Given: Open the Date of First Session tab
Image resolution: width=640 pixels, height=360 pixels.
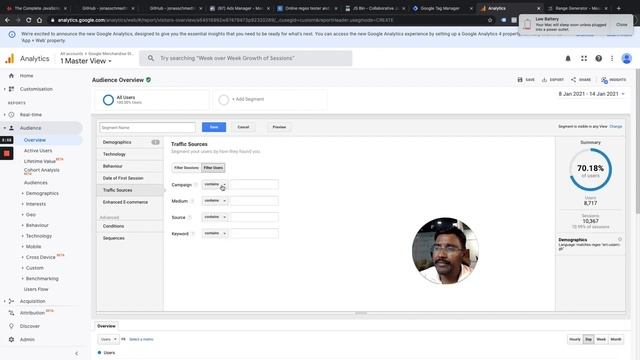Looking at the screenshot, I should (x=130, y=178).
